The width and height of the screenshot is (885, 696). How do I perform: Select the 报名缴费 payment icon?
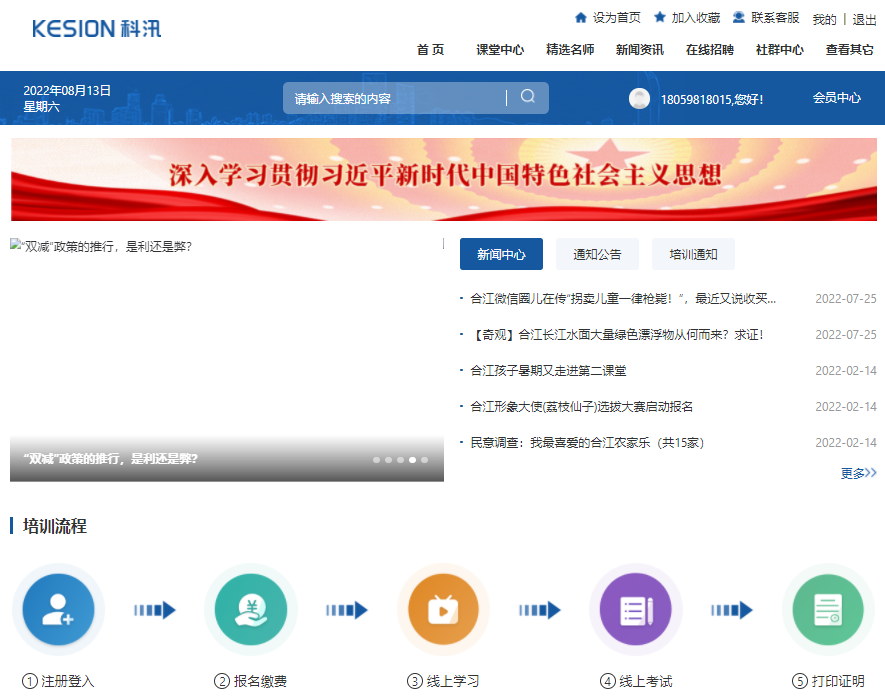[x=251, y=609]
